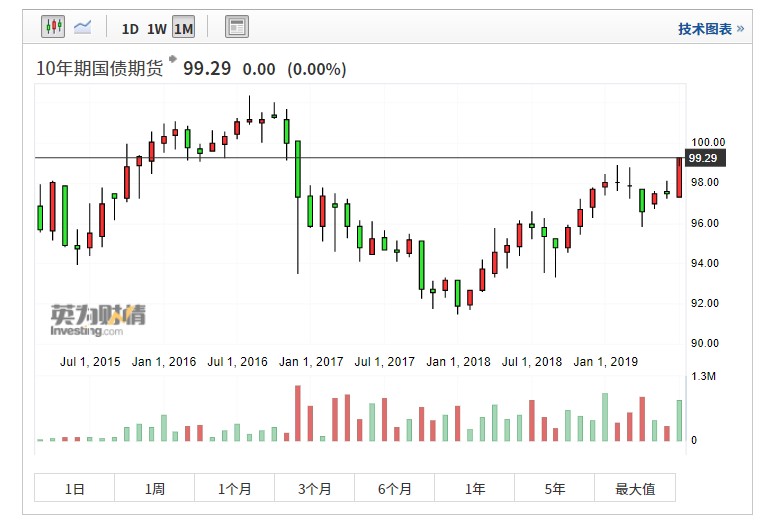Click the Jul 1, 2015 date label

pyautogui.click(x=90, y=362)
